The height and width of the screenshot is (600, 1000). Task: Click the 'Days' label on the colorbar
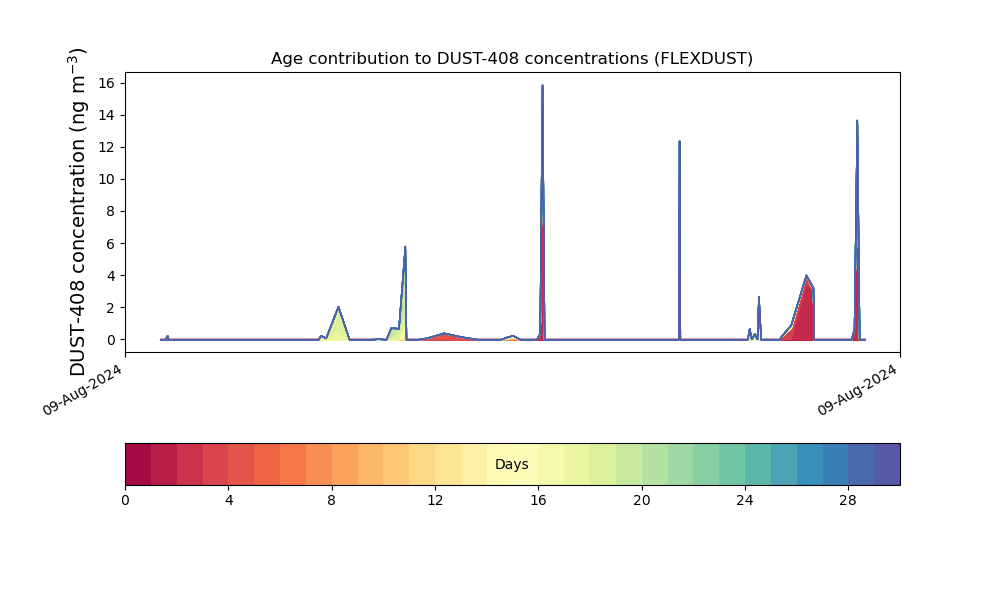click(511, 465)
